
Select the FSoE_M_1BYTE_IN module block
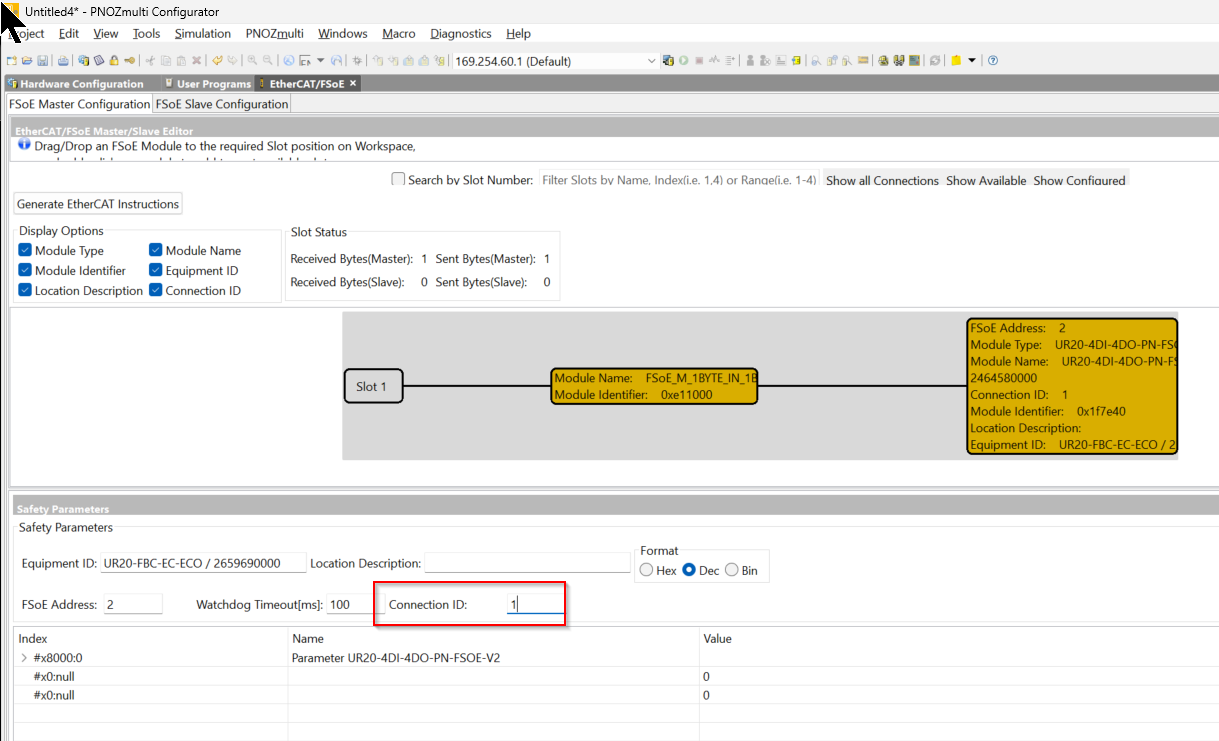(x=654, y=386)
